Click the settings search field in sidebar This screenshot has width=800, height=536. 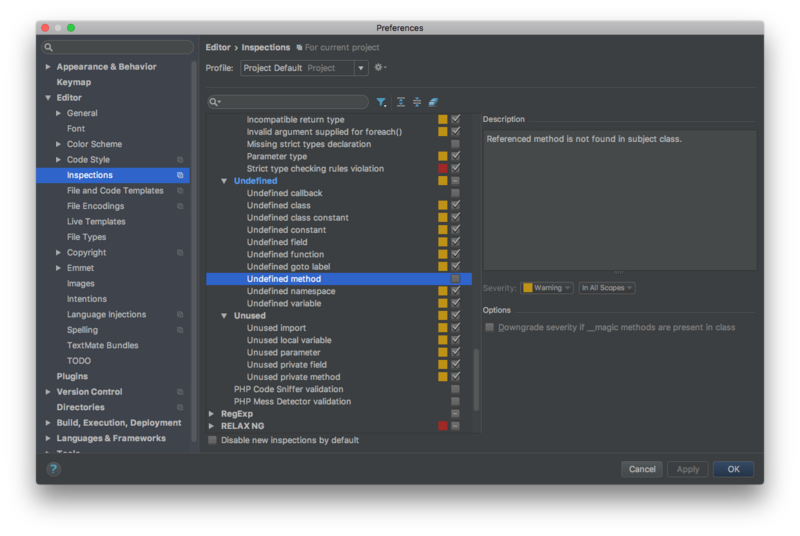118,47
